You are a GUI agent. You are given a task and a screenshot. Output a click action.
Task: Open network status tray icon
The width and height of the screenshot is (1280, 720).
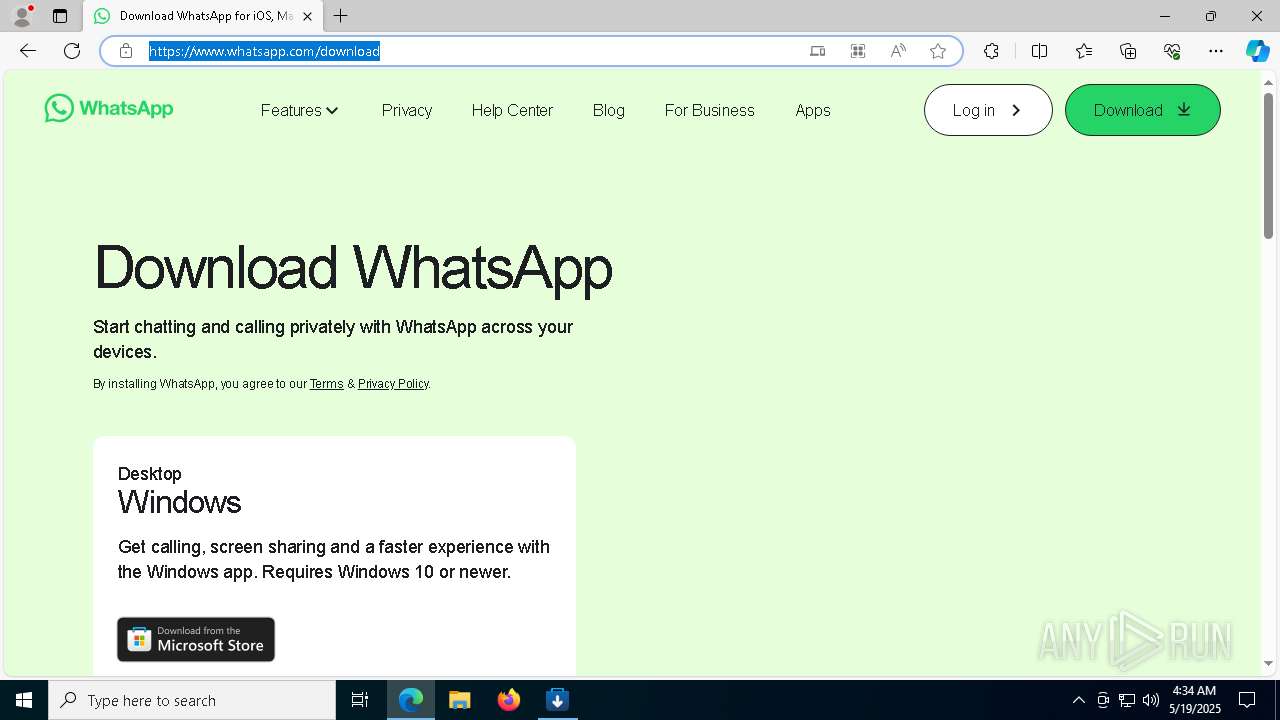[x=1127, y=700]
